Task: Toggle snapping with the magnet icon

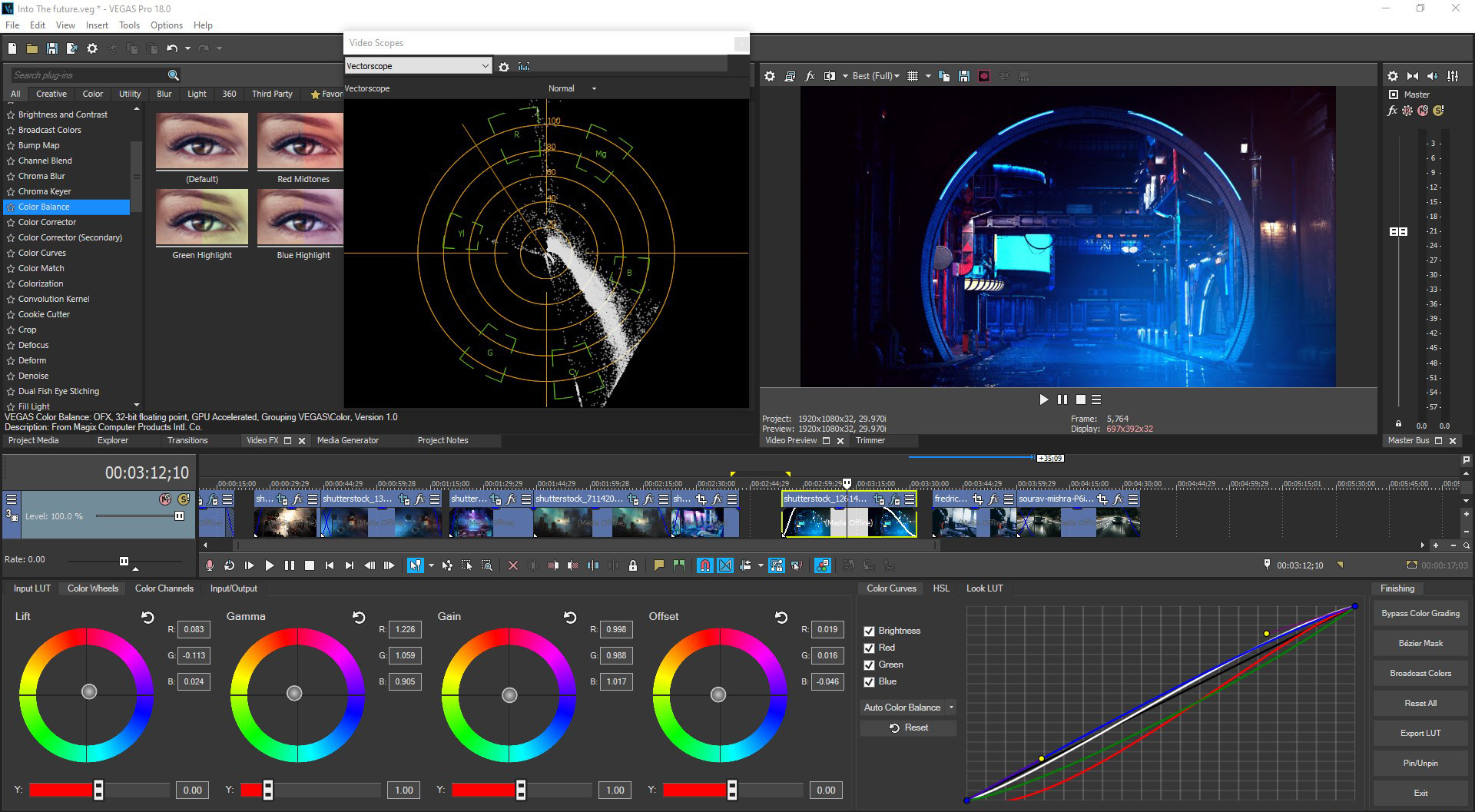Action: tap(705, 565)
